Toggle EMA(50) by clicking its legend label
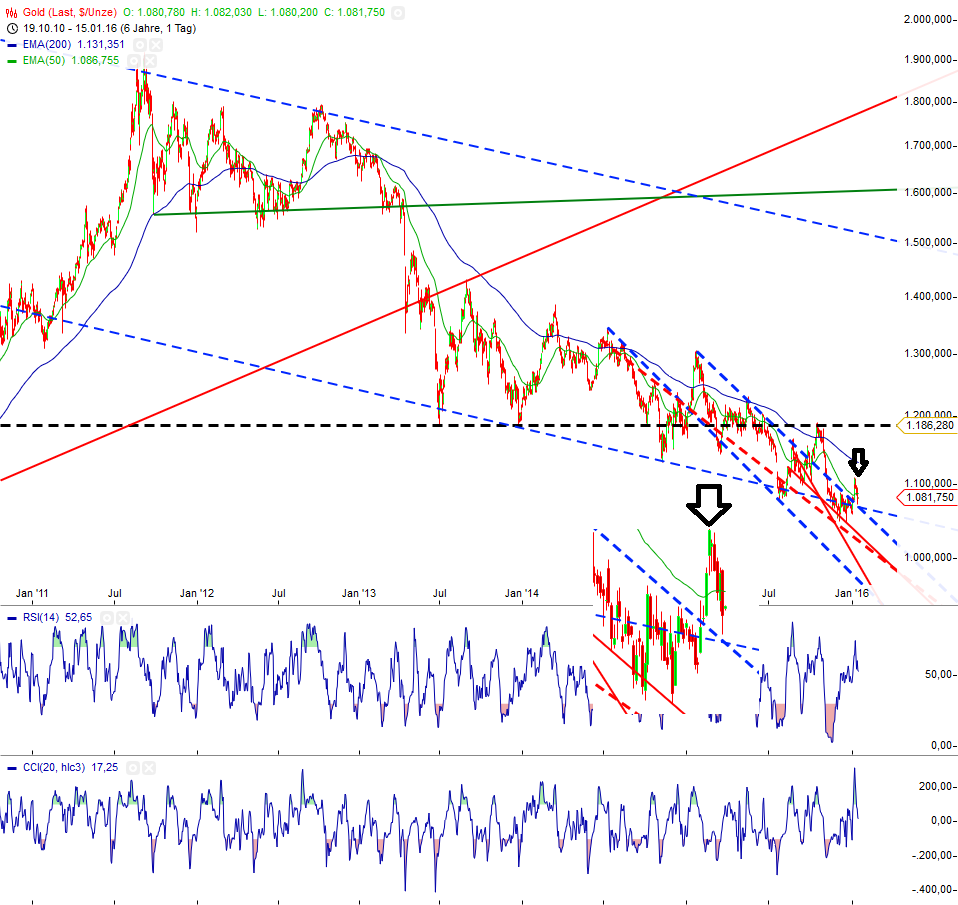The image size is (958, 905). click(x=42, y=61)
